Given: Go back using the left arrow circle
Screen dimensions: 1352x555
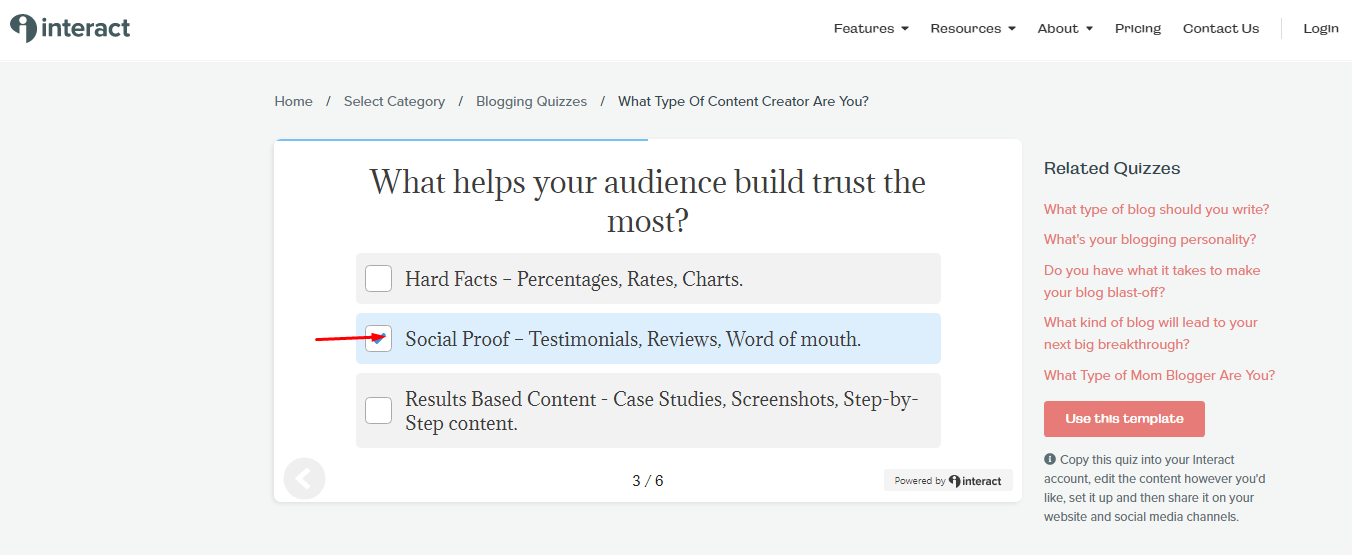Looking at the screenshot, I should click(304, 479).
